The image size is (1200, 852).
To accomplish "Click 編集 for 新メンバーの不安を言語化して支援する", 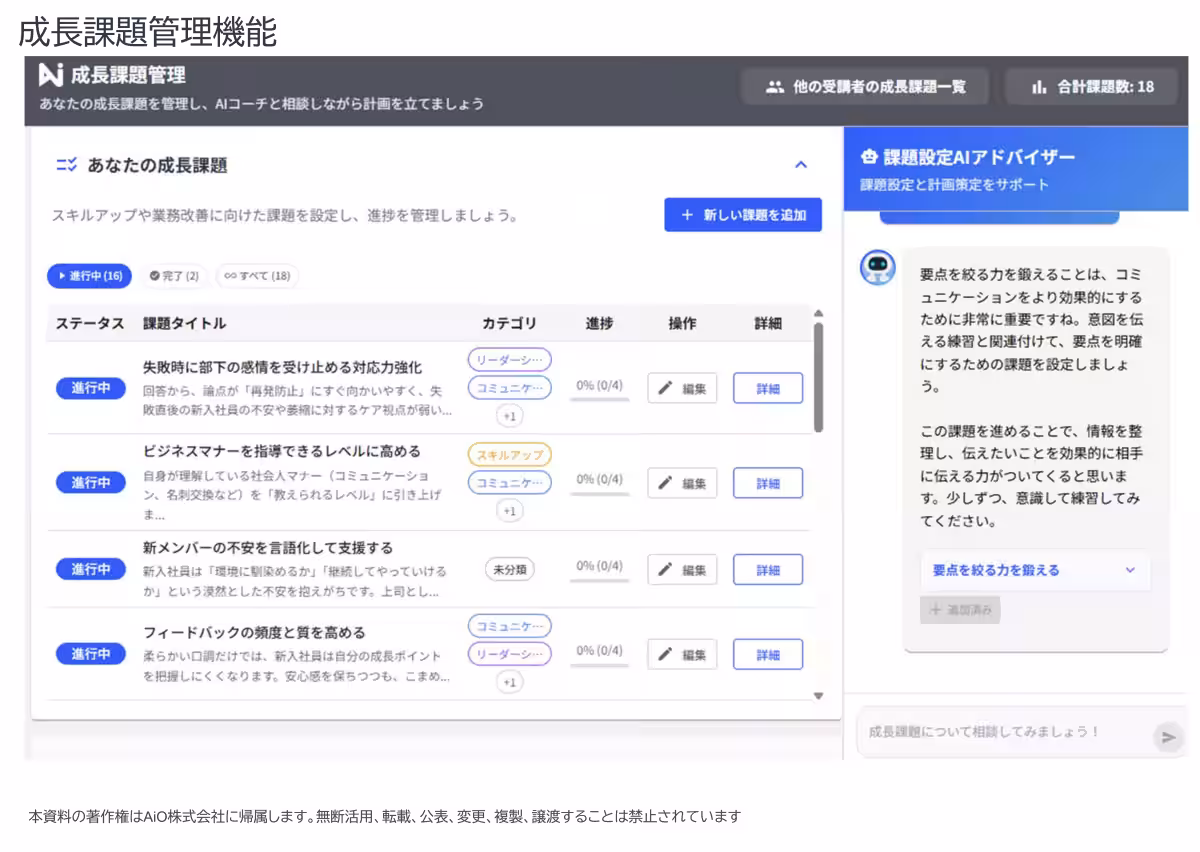I will [682, 569].
